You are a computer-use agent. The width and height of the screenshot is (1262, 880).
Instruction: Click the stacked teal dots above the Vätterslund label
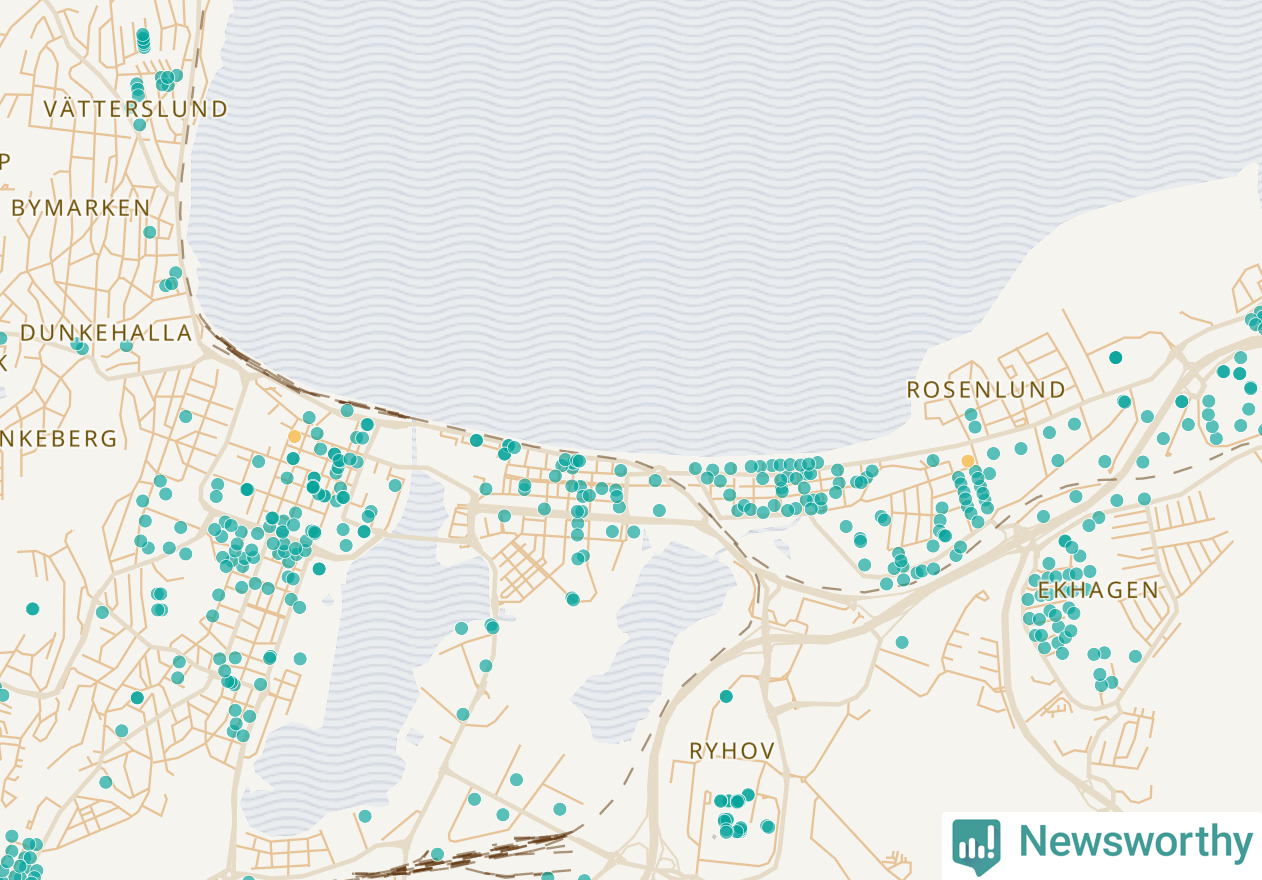pyautogui.click(x=143, y=40)
